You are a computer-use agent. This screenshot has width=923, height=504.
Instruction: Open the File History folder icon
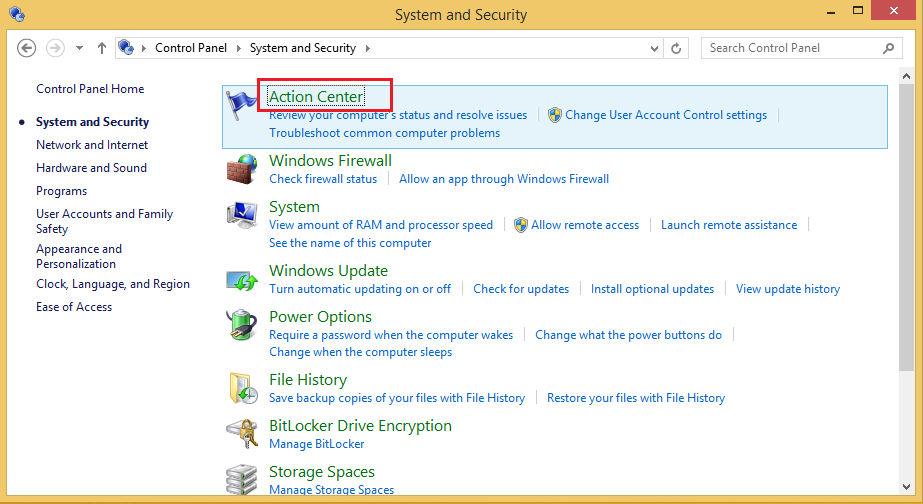coord(242,388)
